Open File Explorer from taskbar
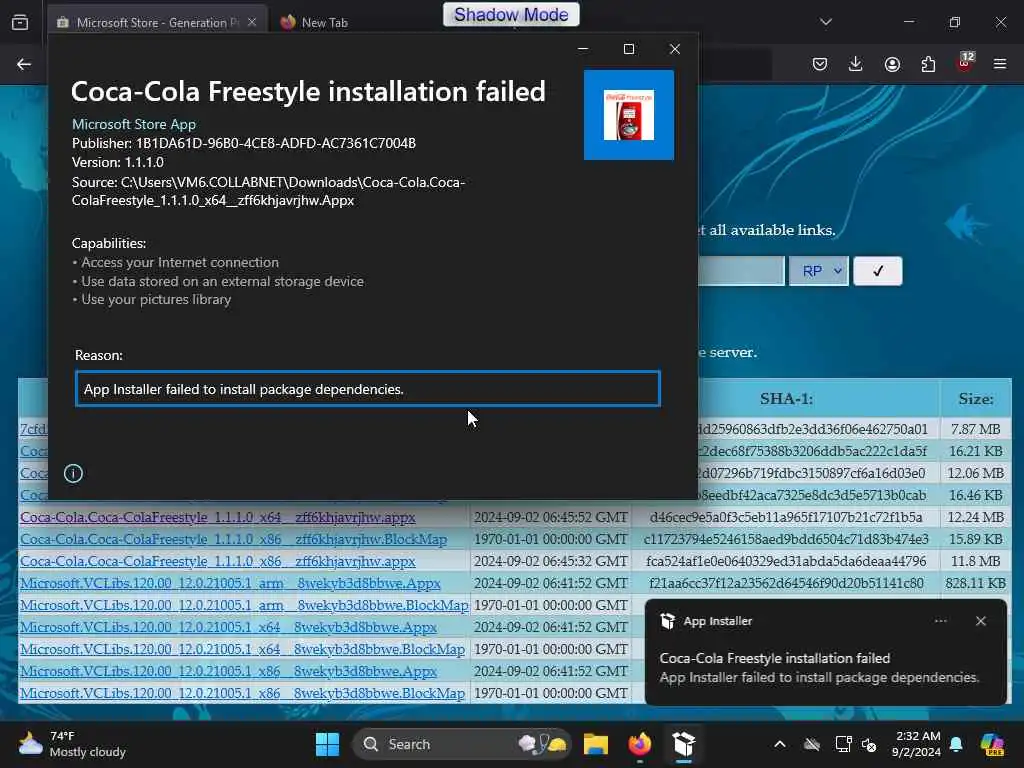This screenshot has width=1024, height=768. 596,744
